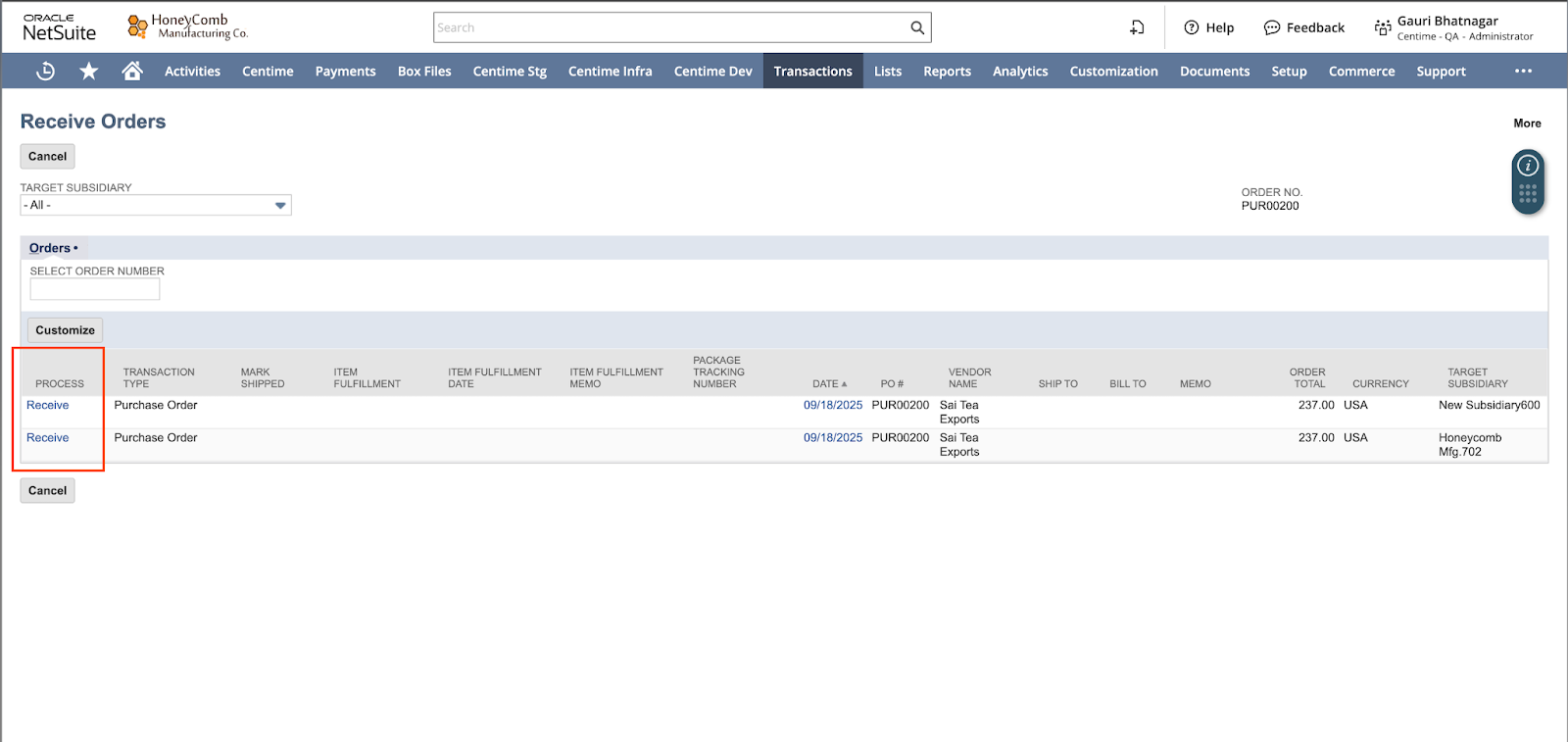Click Receive for Honeycomb Mfg.702 order
This screenshot has height=742, width=1568.
tap(48, 438)
